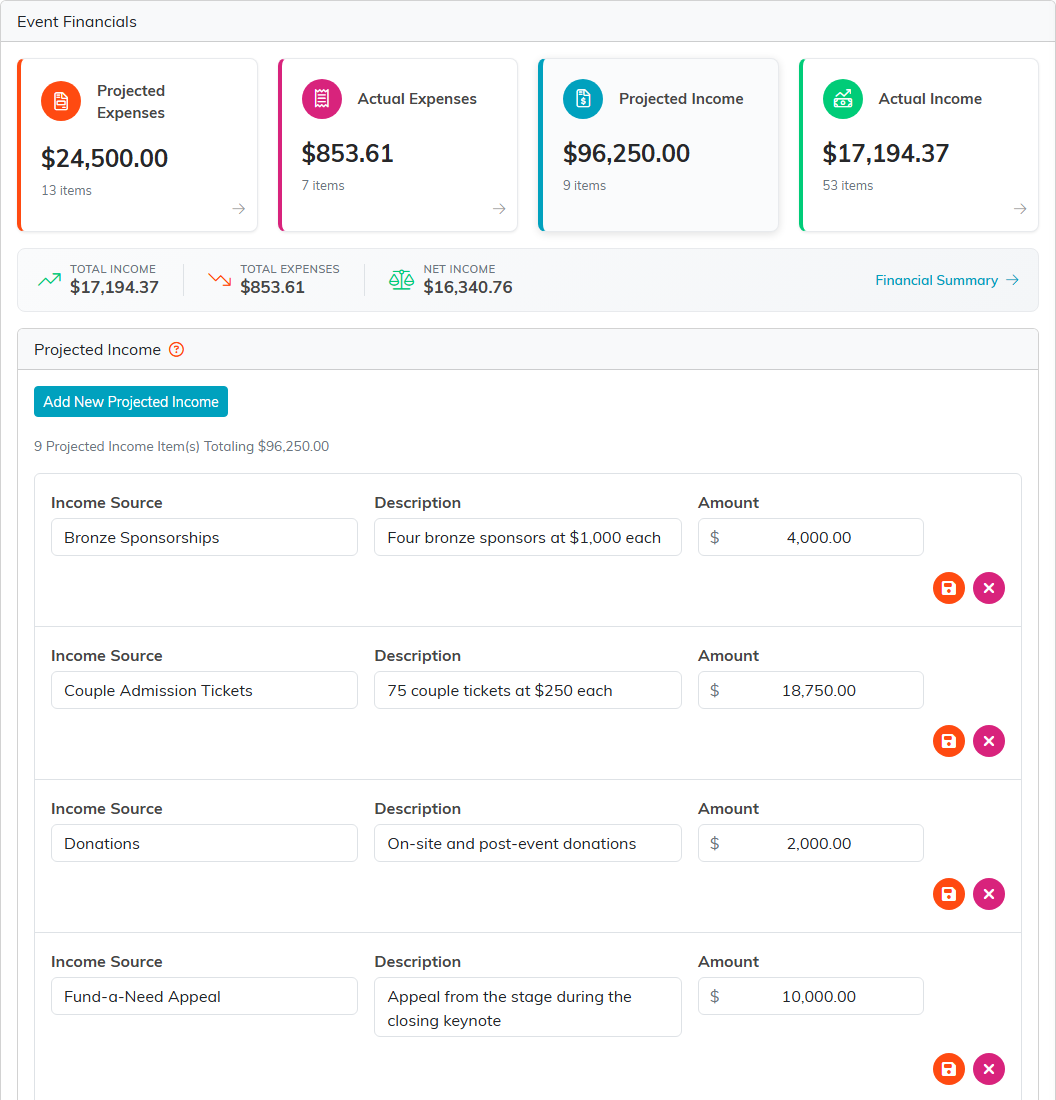Edit the '75 couple tickets' description field
Viewport: 1056px width, 1100px height.
coord(528,690)
